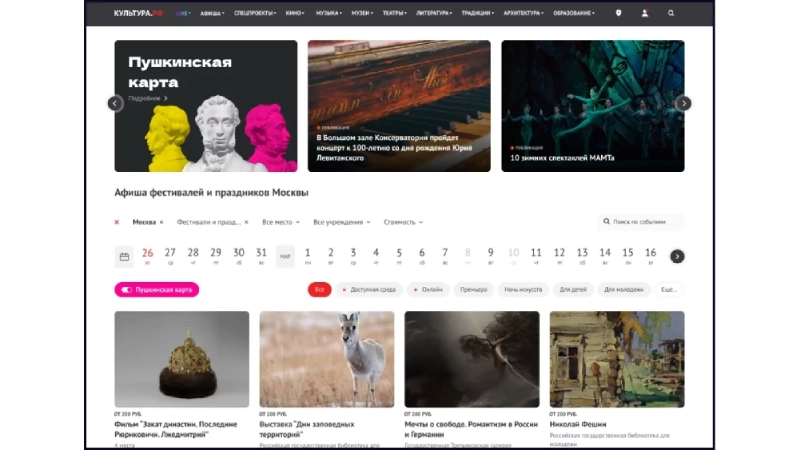The height and width of the screenshot is (450, 800).
Task: Remove the Москва filter
Action: 162,222
